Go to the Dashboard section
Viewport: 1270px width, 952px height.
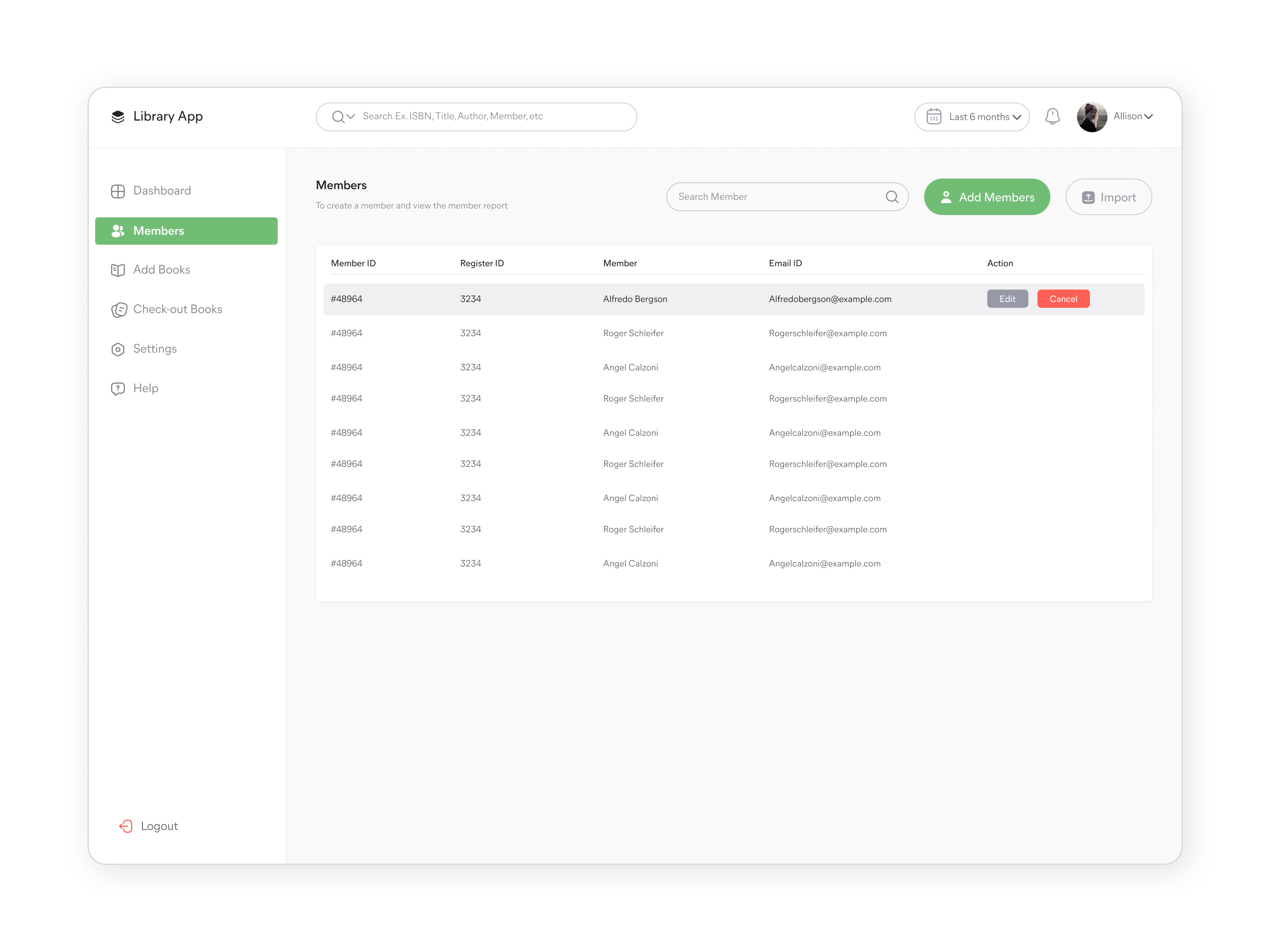(x=162, y=190)
